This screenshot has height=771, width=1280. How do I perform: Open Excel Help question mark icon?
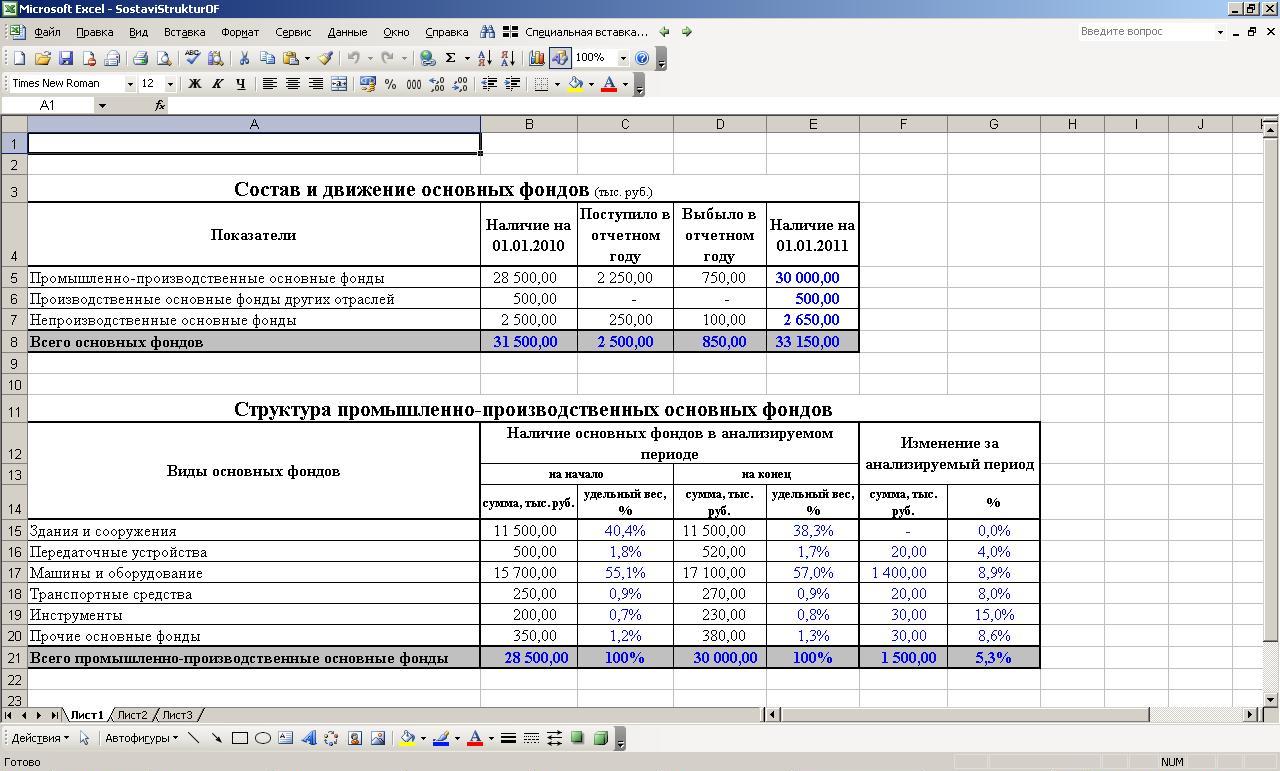coord(642,59)
